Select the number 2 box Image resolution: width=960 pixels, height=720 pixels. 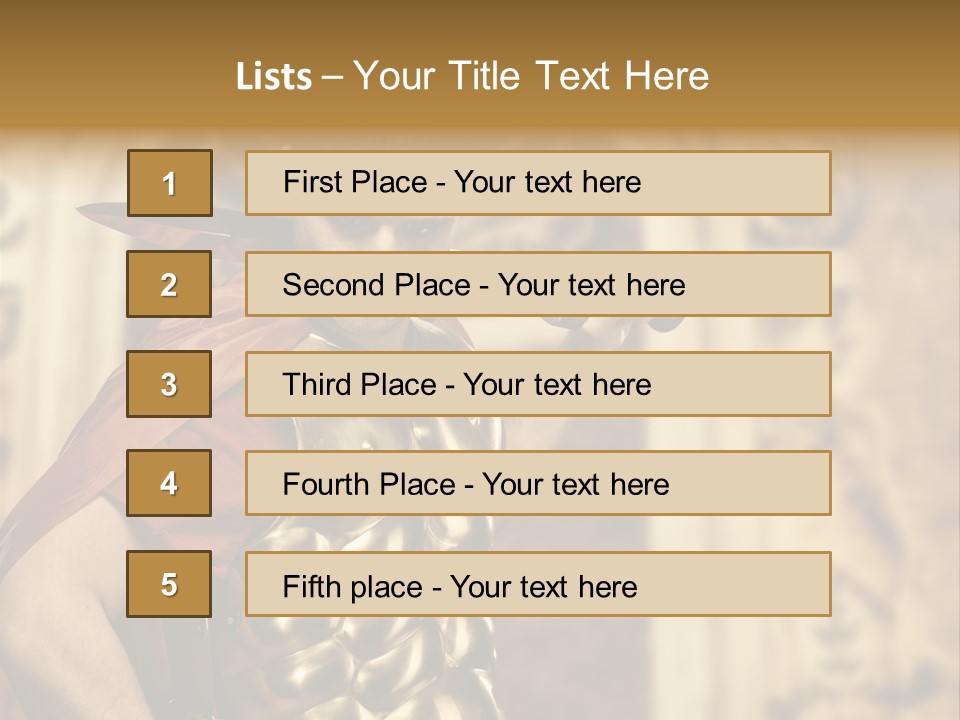tap(169, 284)
